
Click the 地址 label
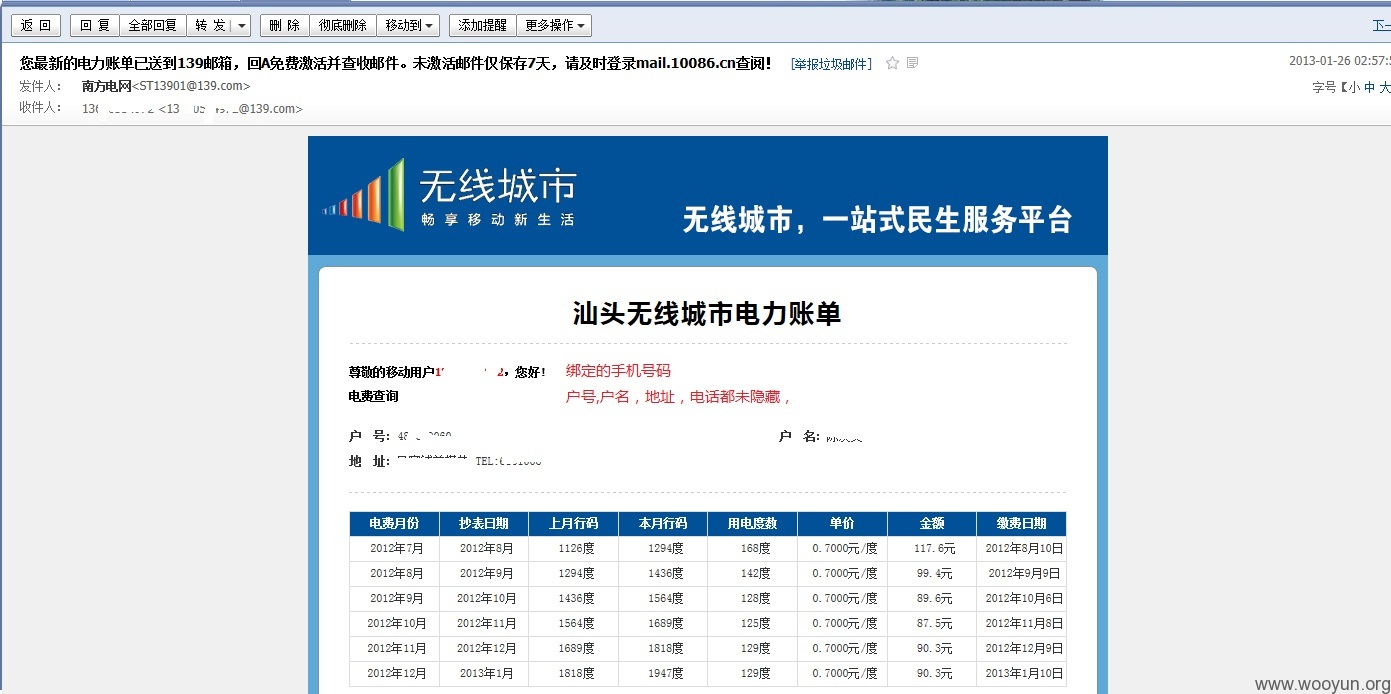click(x=368, y=461)
